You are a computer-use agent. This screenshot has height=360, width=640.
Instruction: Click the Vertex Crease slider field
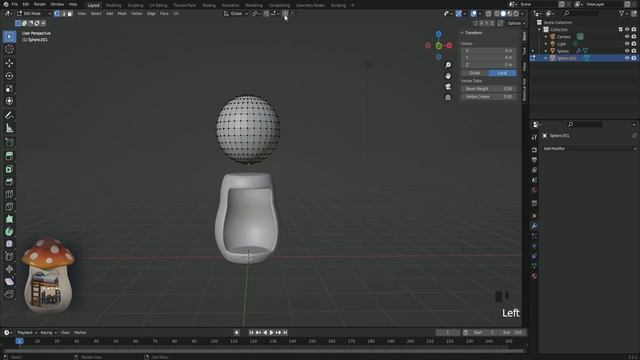(489, 97)
